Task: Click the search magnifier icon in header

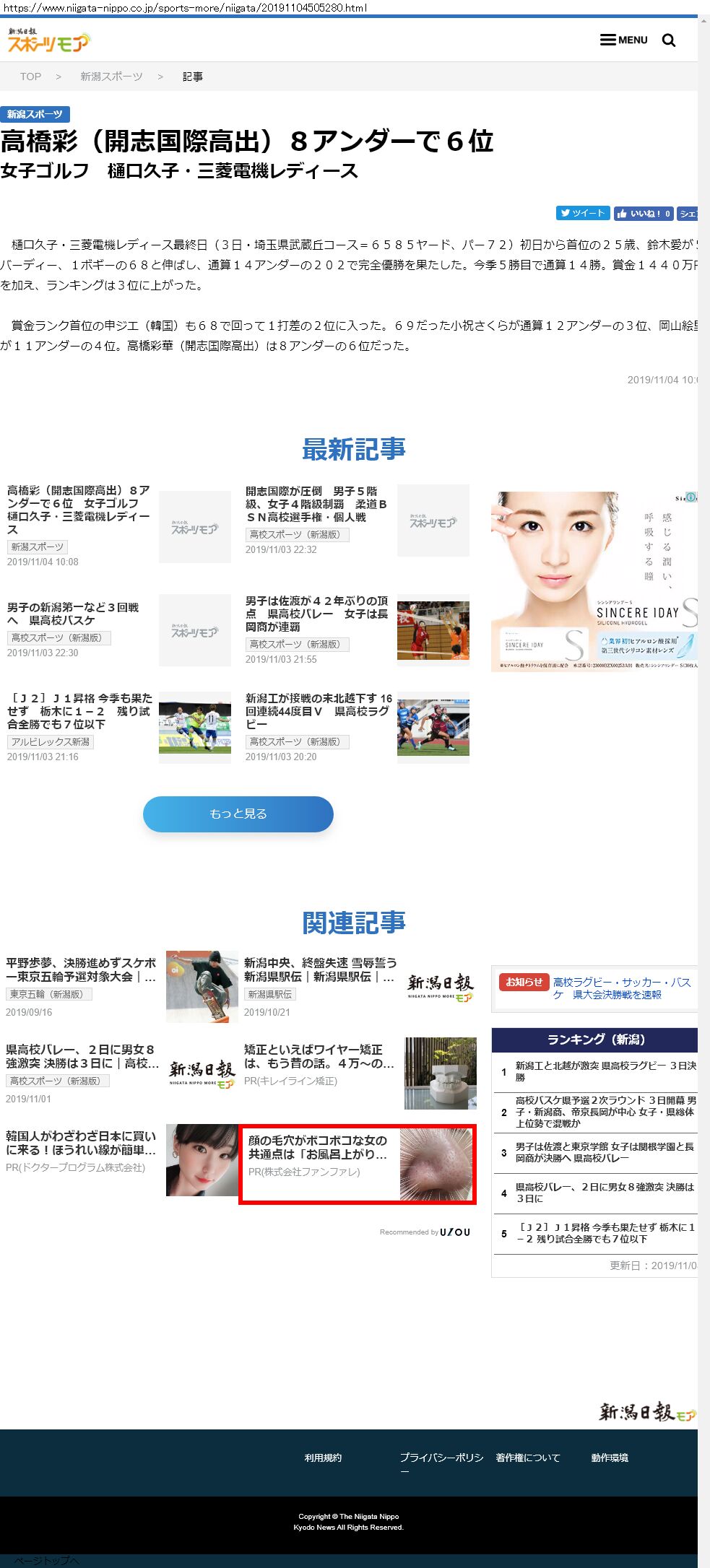Action: coord(669,40)
